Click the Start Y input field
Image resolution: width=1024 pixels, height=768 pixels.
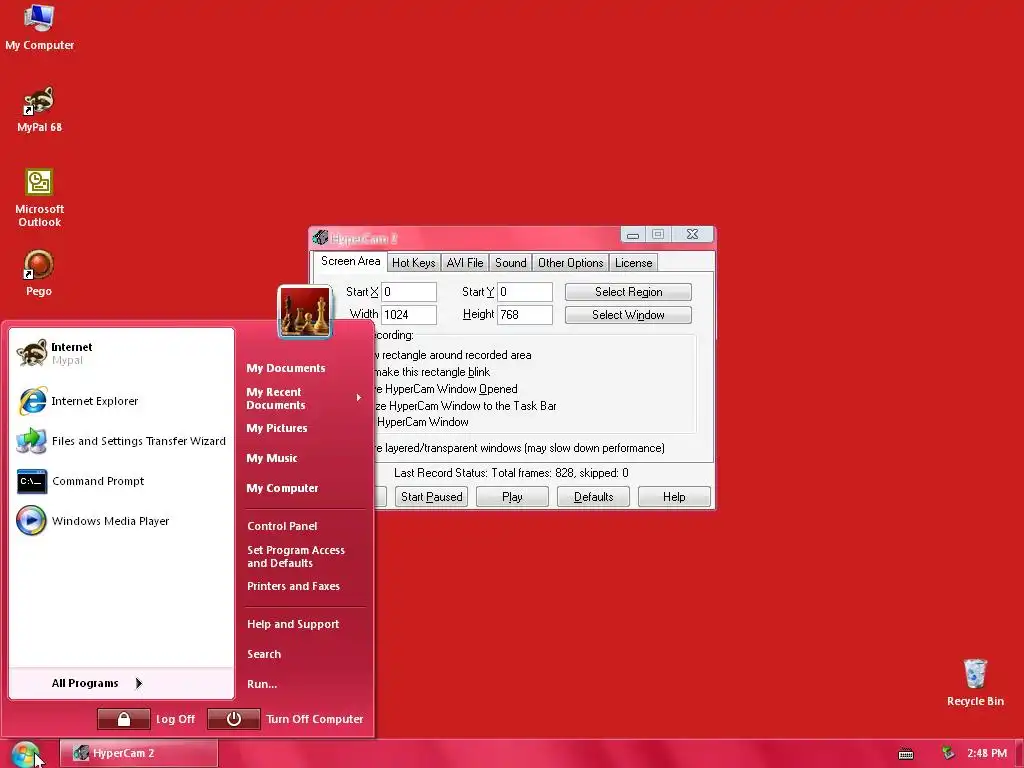[525, 292]
